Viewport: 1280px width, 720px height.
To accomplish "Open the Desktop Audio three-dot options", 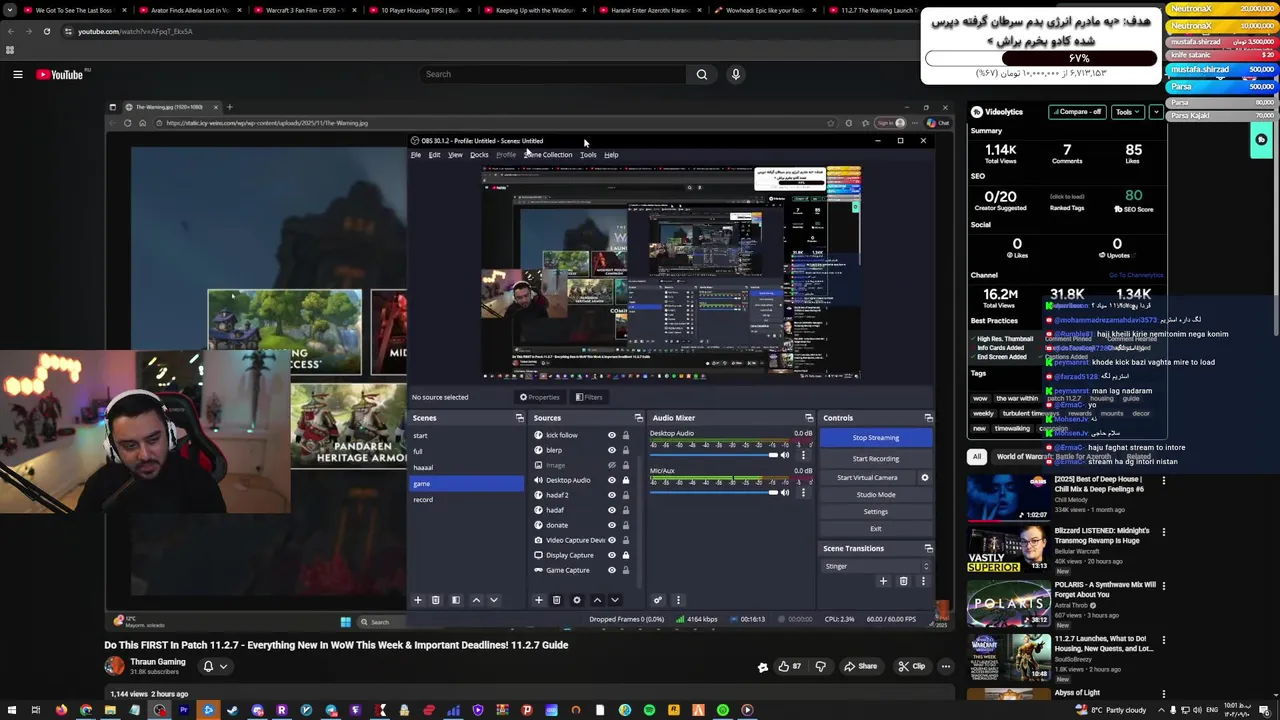I will (802, 455).
